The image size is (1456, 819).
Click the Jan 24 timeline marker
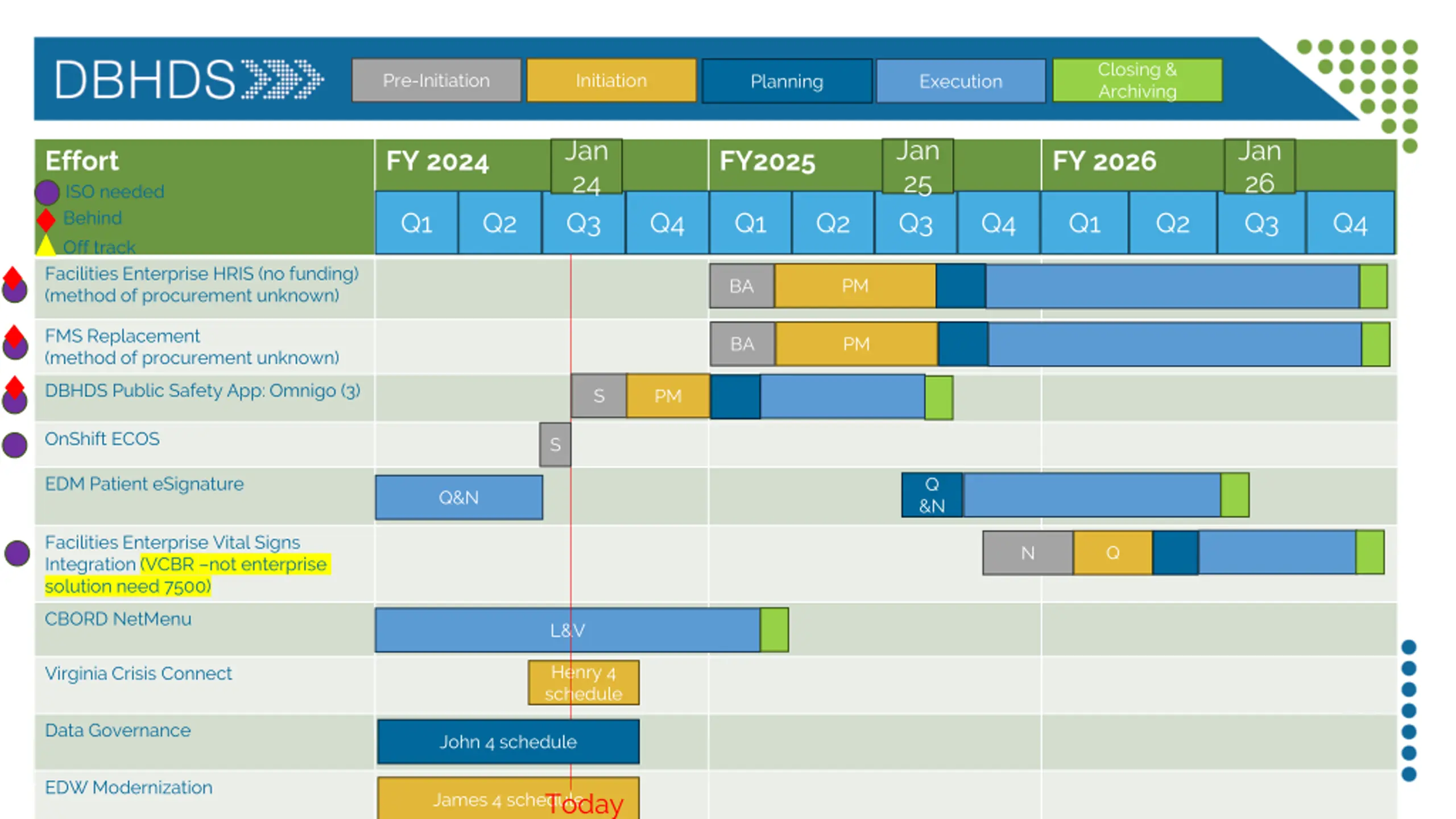pos(586,167)
